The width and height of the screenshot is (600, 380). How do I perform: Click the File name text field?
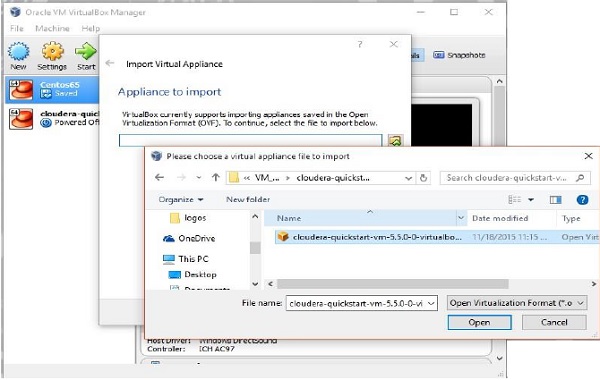356,303
